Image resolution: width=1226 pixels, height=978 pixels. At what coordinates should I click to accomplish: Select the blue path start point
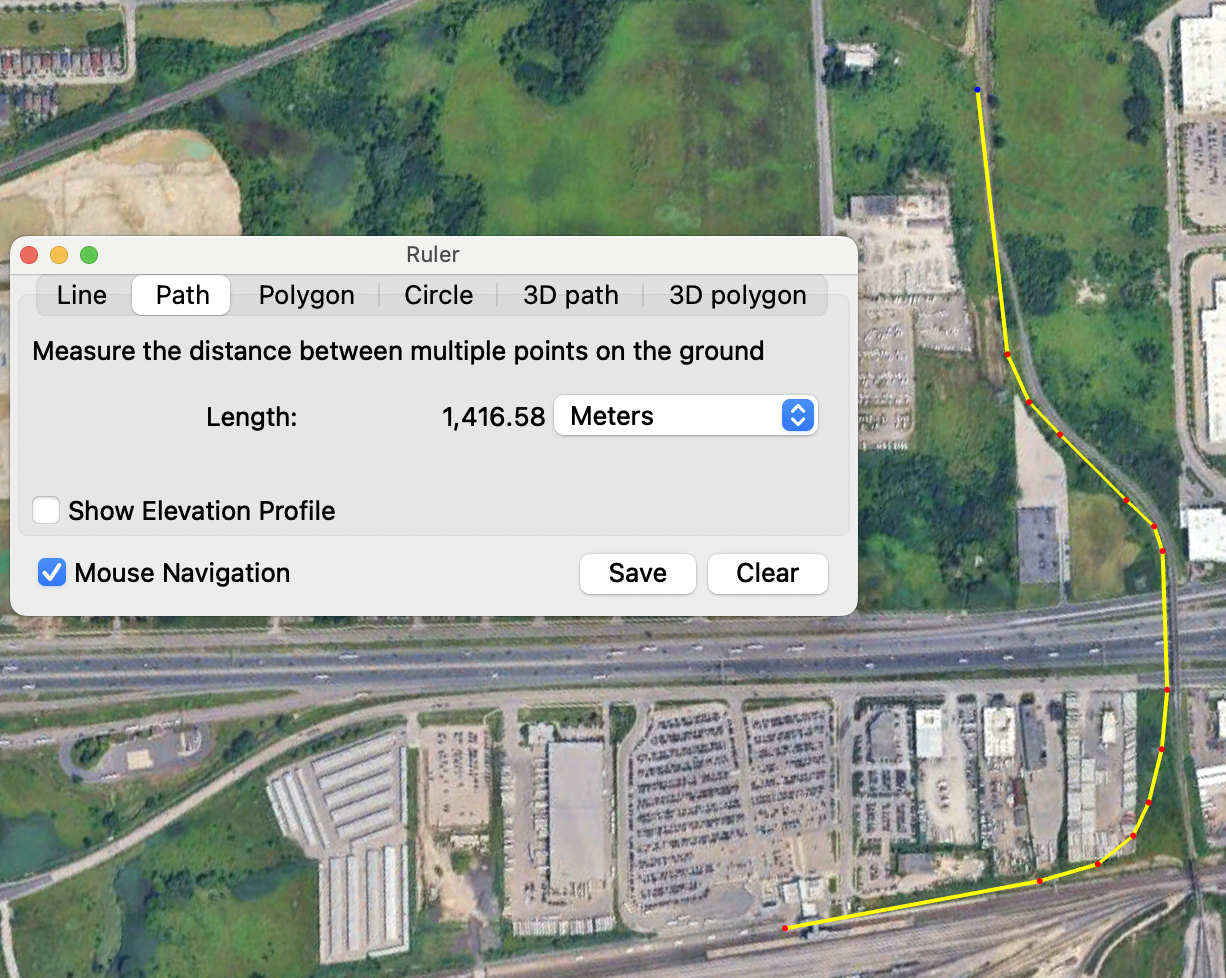click(x=978, y=90)
